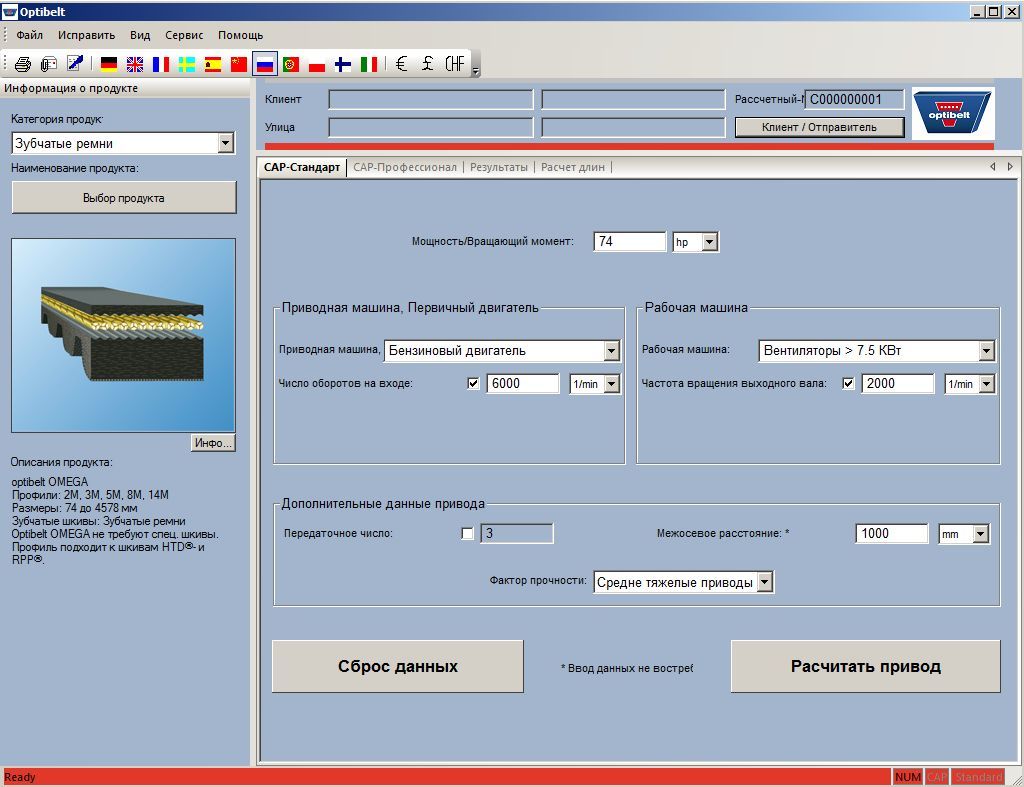
Task: Set currency to CHF
Action: 455,64
